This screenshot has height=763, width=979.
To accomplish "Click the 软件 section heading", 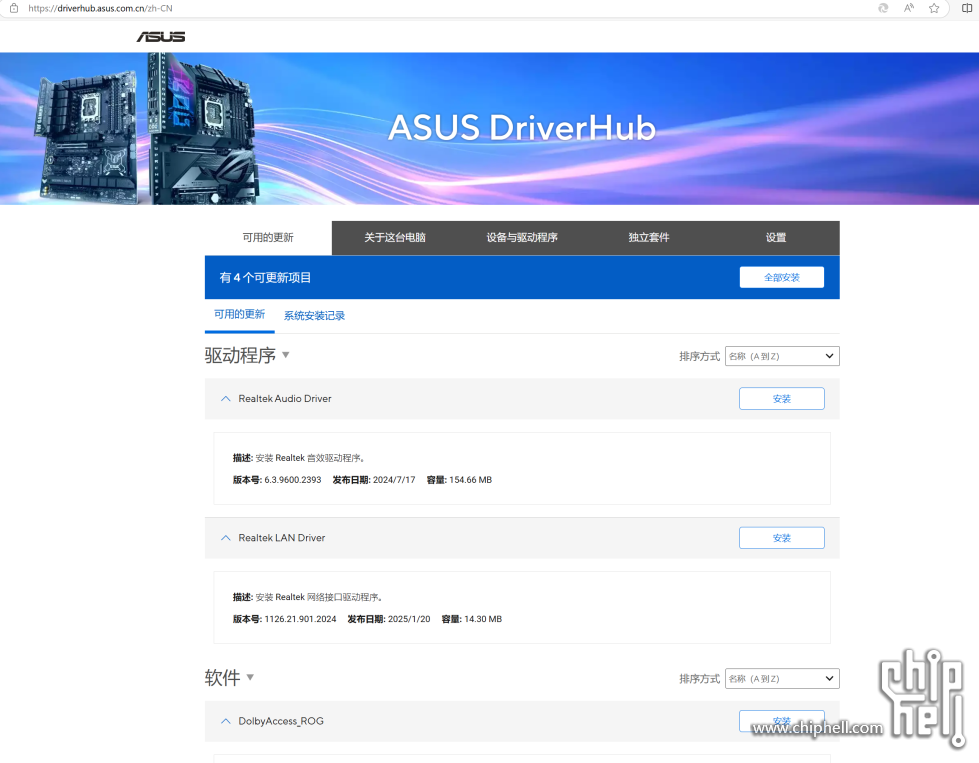I will pyautogui.click(x=223, y=677).
